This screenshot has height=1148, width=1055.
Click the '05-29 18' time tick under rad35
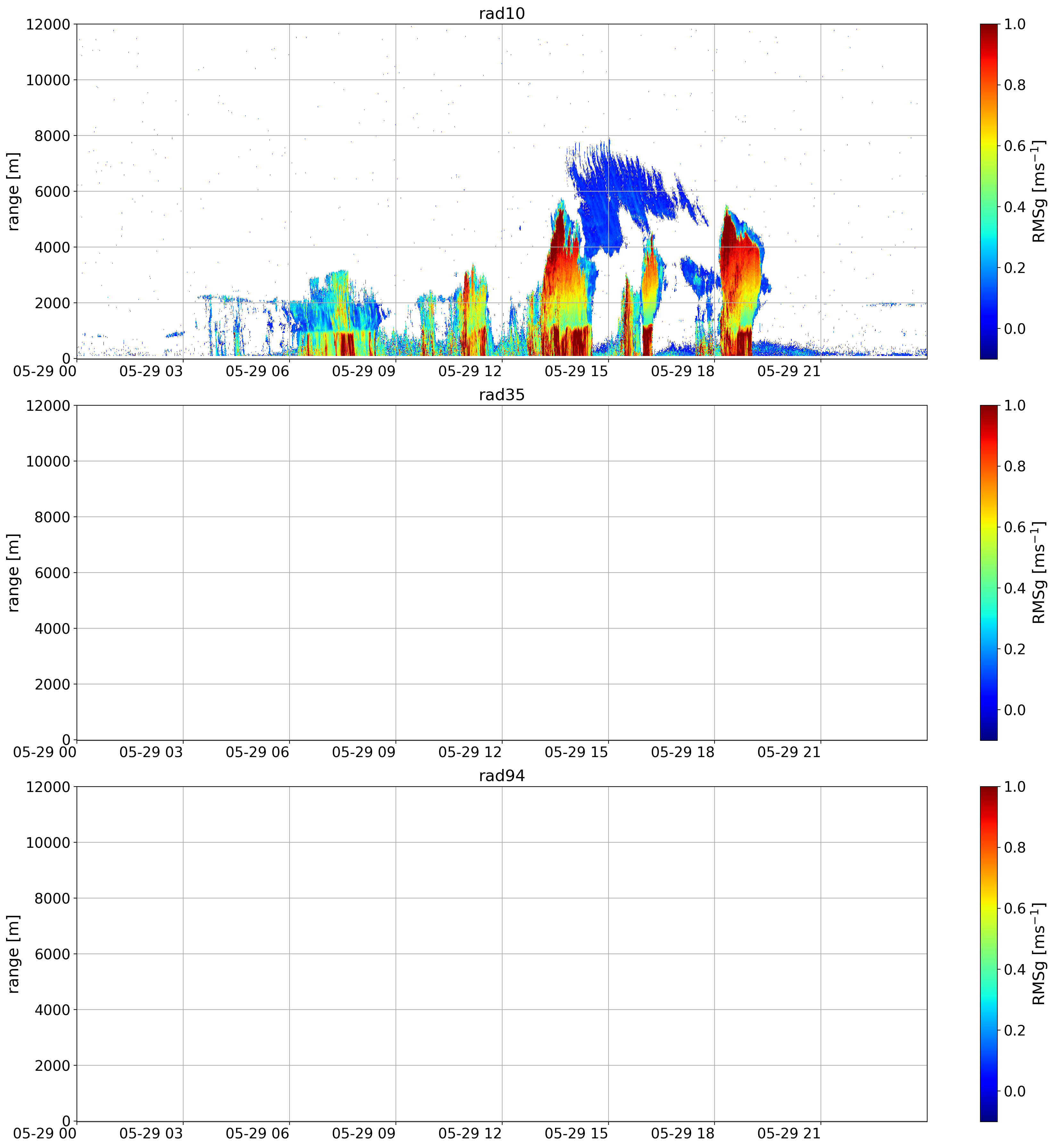[x=683, y=752]
